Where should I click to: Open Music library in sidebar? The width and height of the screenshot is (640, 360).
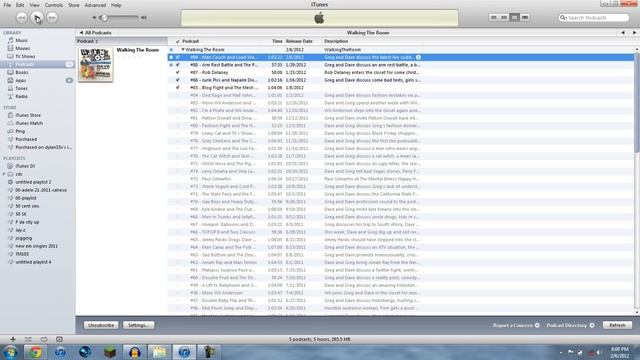coord(21,40)
